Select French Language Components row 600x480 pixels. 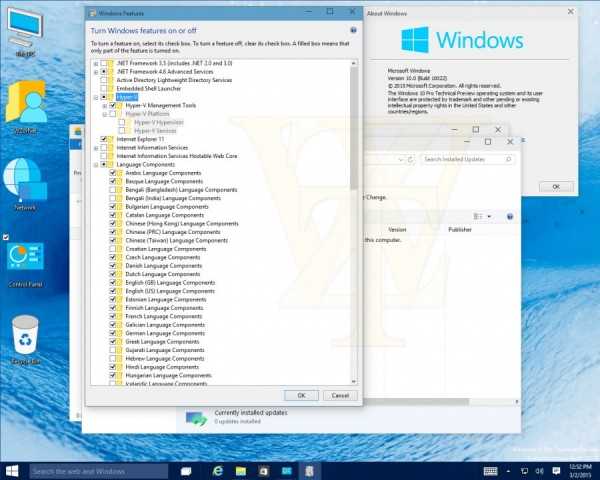[163, 316]
